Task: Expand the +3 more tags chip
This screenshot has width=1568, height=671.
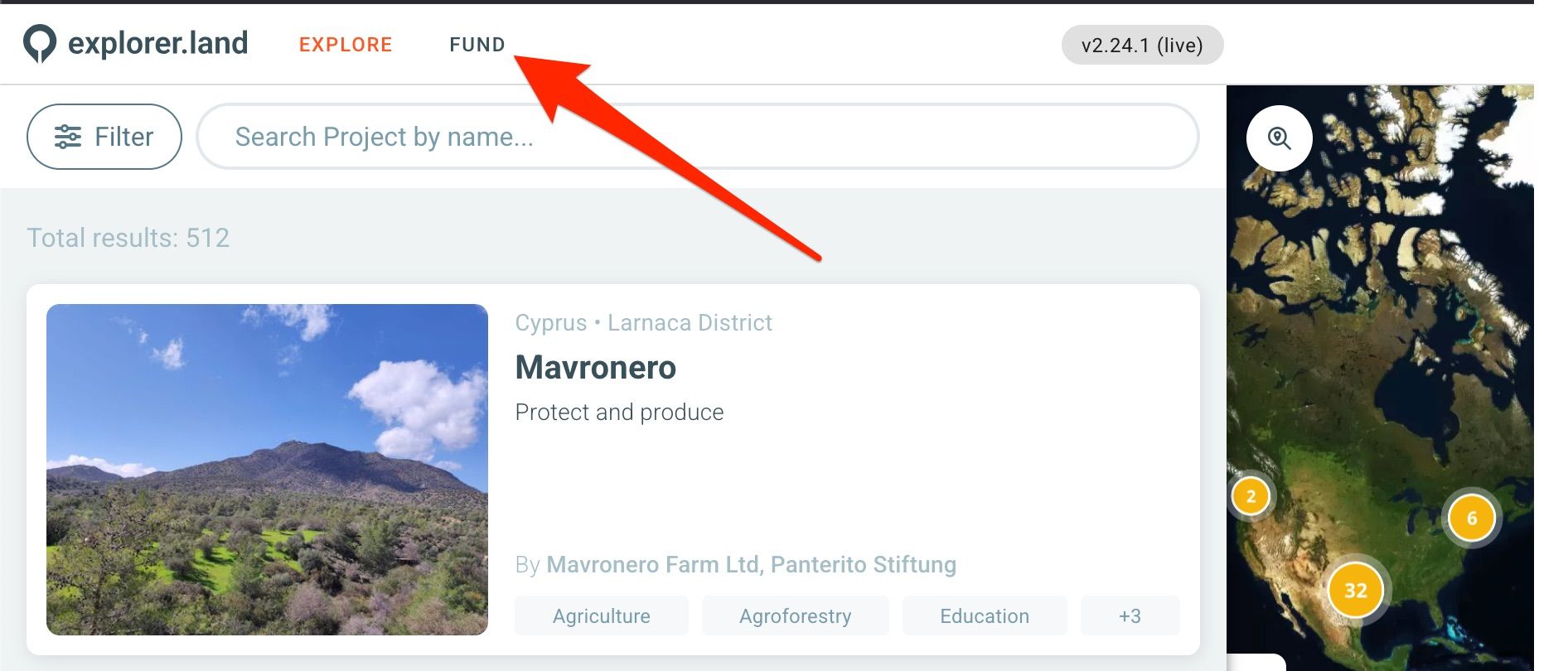Action: (1130, 615)
